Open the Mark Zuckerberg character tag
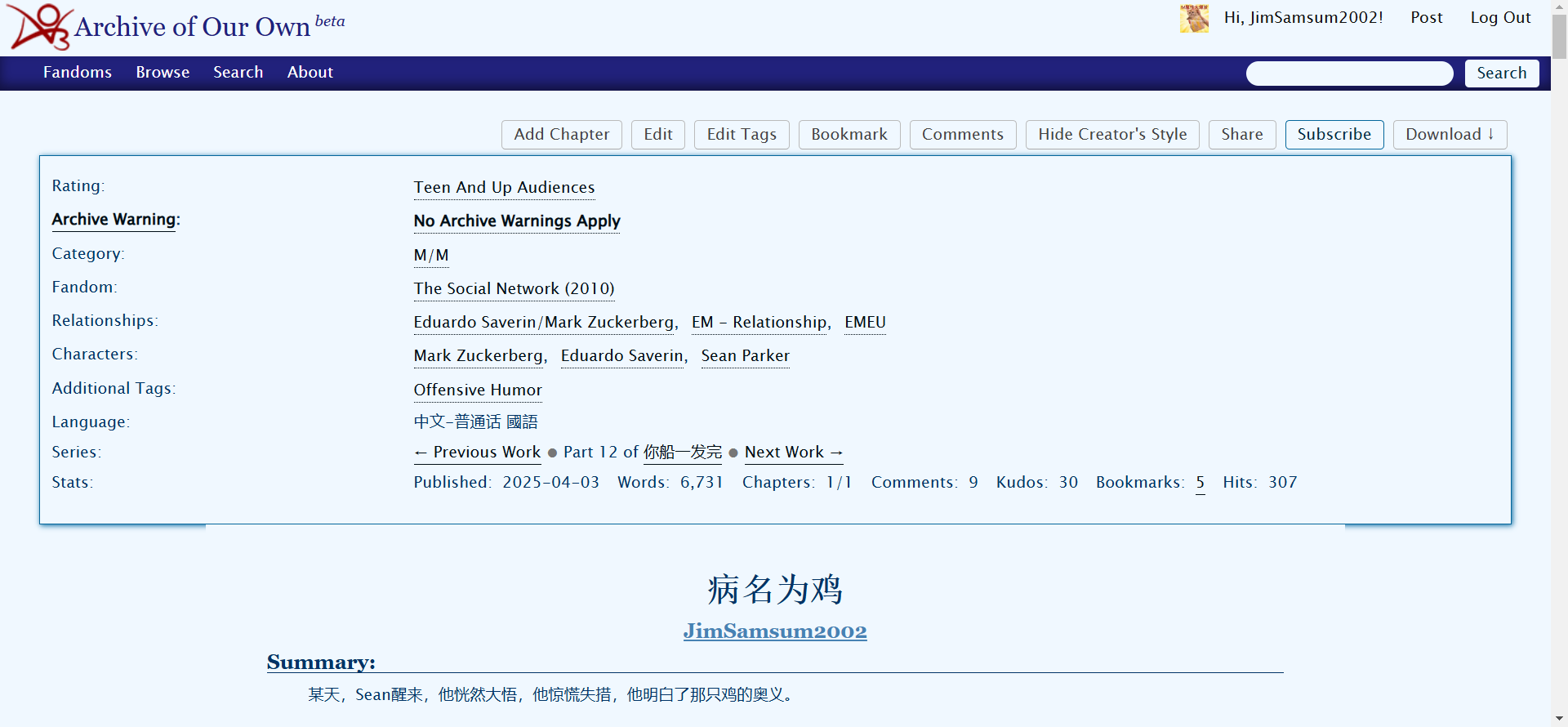This screenshot has width=1568, height=727. point(479,356)
